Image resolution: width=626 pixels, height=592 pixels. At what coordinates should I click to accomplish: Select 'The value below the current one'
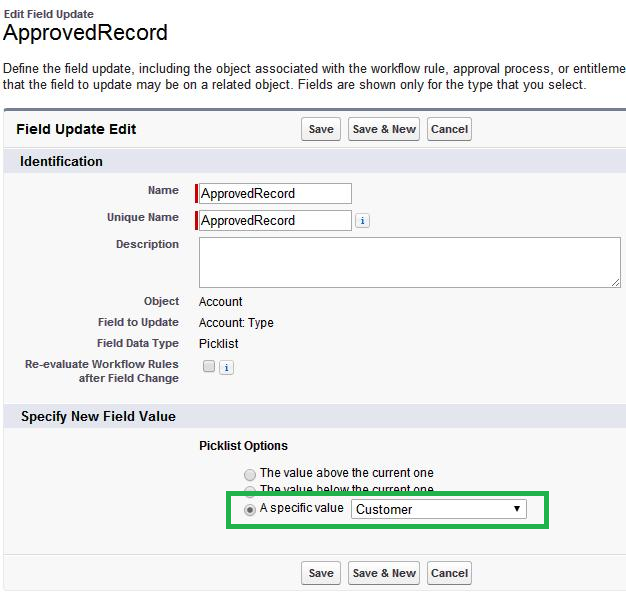250,491
